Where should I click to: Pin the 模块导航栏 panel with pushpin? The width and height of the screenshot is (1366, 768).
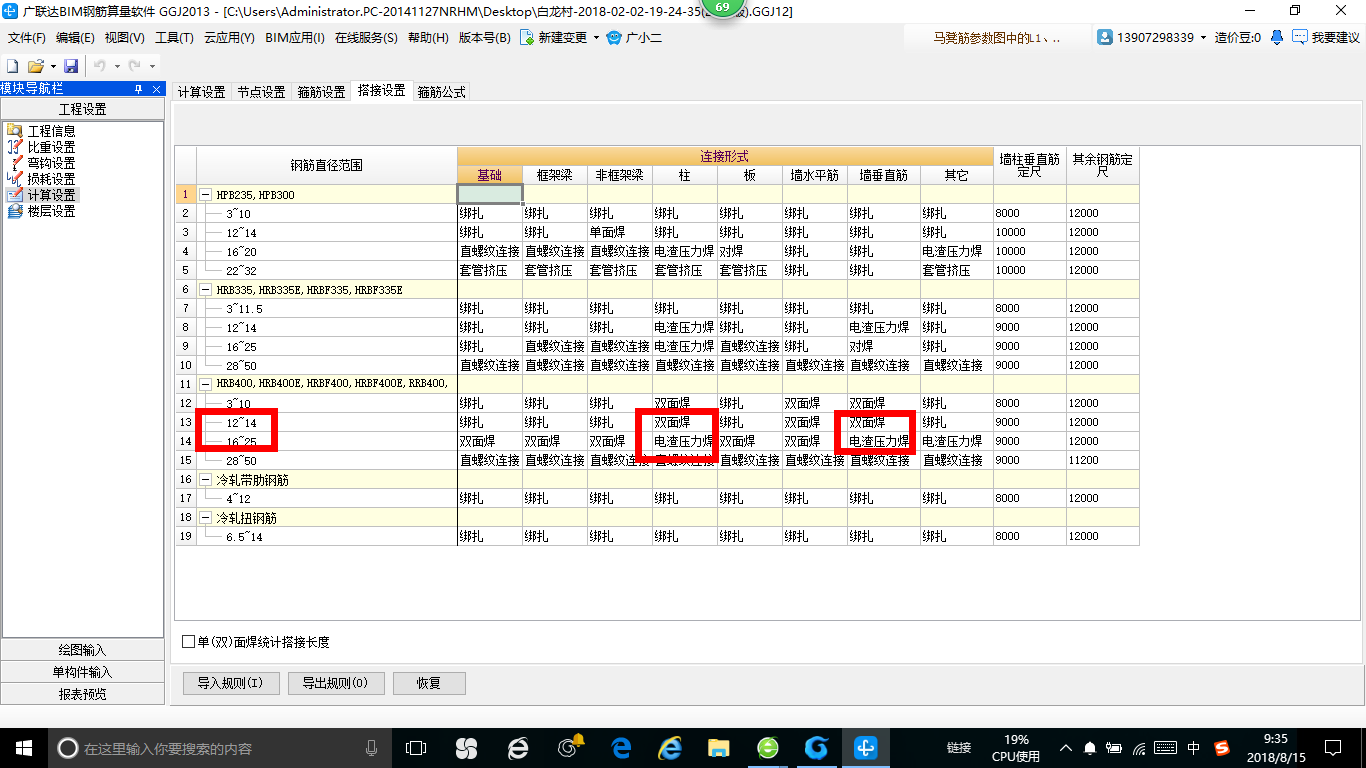coord(138,88)
